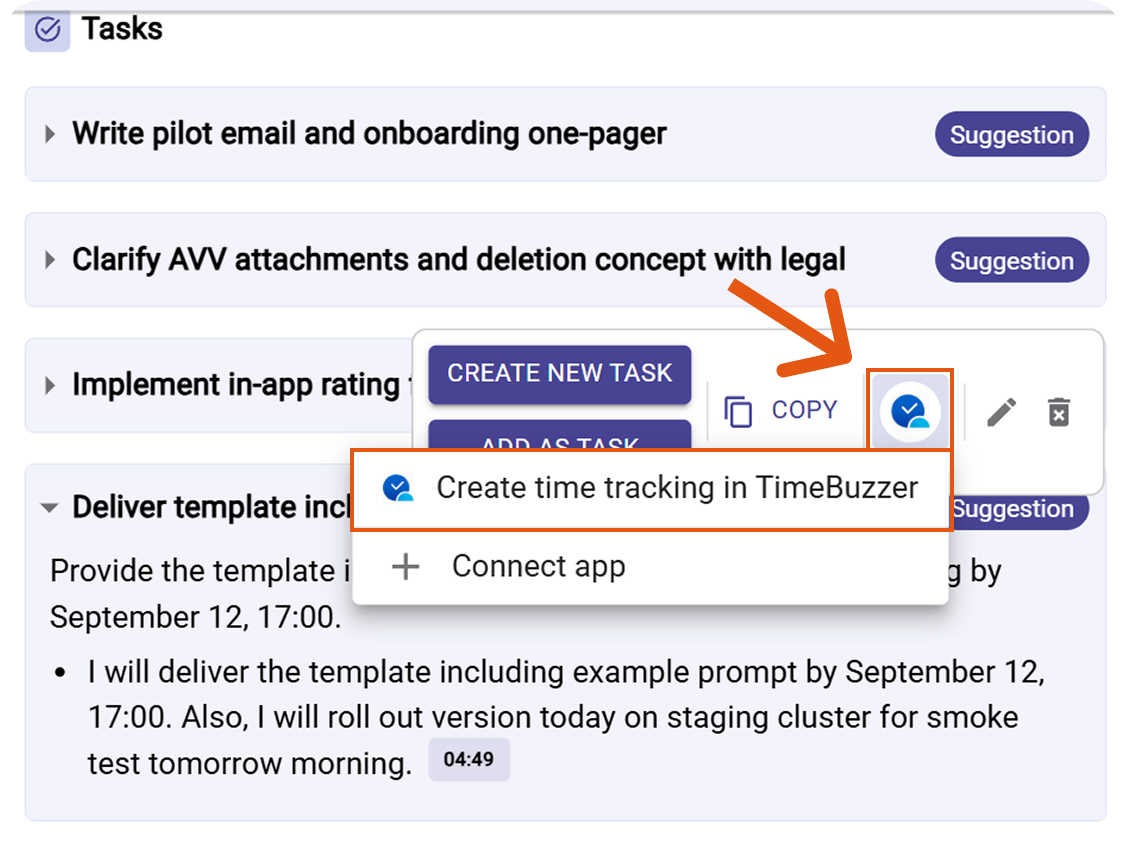This screenshot has height=844, width=1126.
Task: Collapse the Deliver template task
Action: [x=49, y=508]
